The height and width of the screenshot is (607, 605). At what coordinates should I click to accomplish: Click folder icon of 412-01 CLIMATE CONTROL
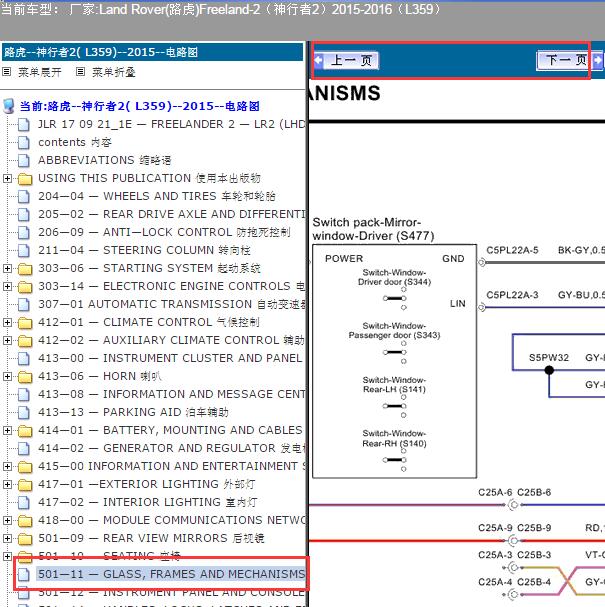[x=25, y=323]
